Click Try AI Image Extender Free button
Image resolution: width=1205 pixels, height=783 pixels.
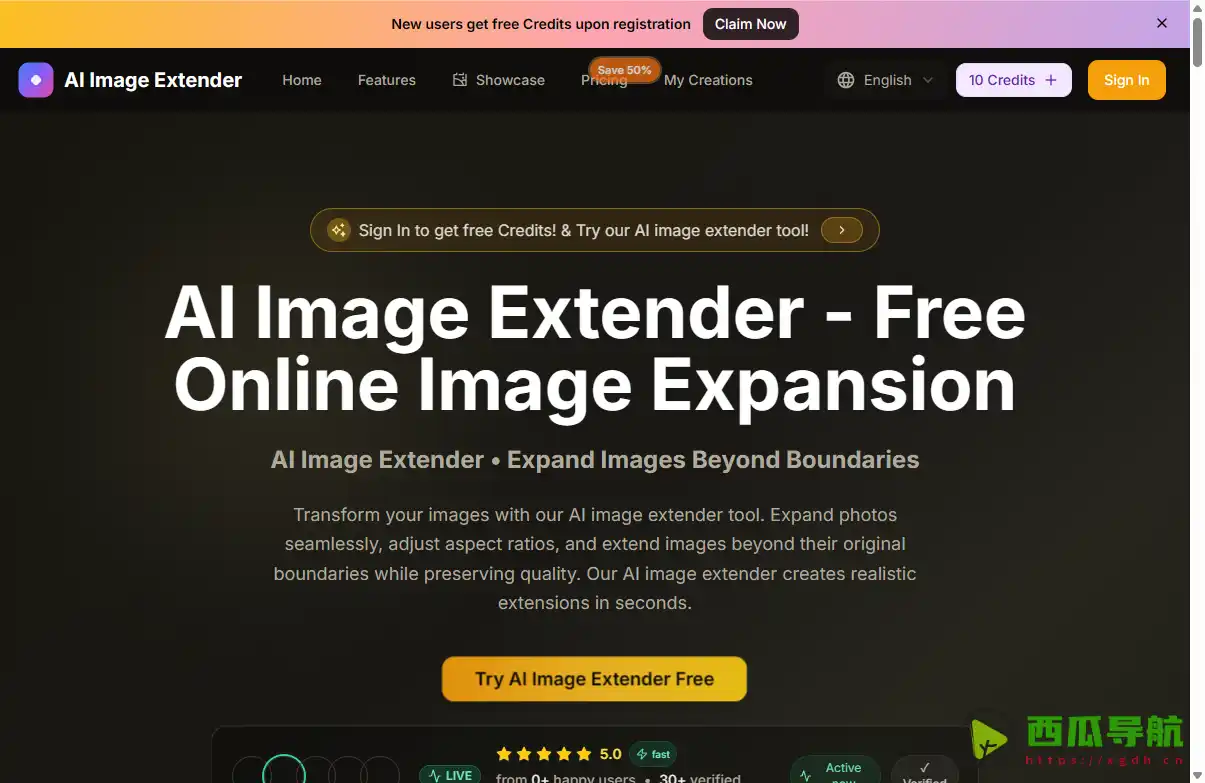tap(594, 679)
